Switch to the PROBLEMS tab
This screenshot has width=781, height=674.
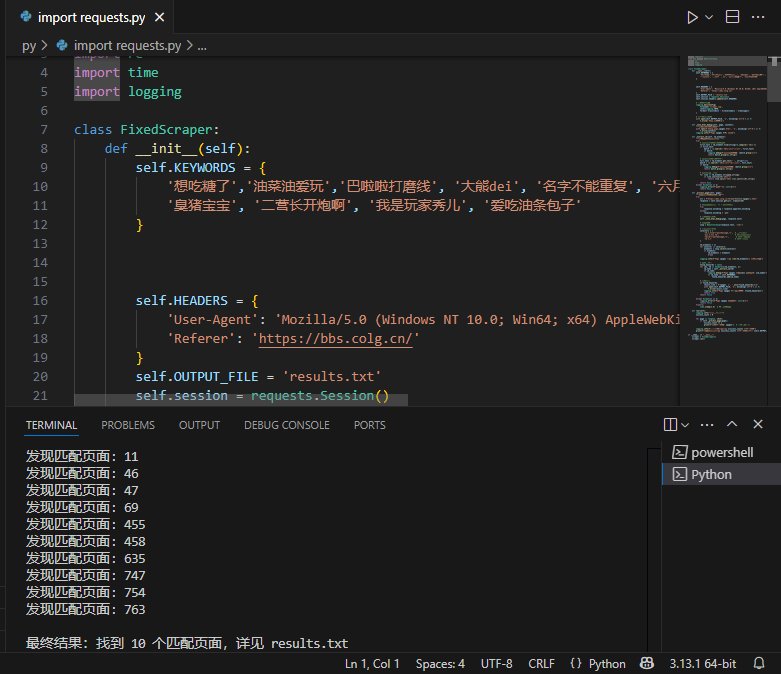(128, 425)
